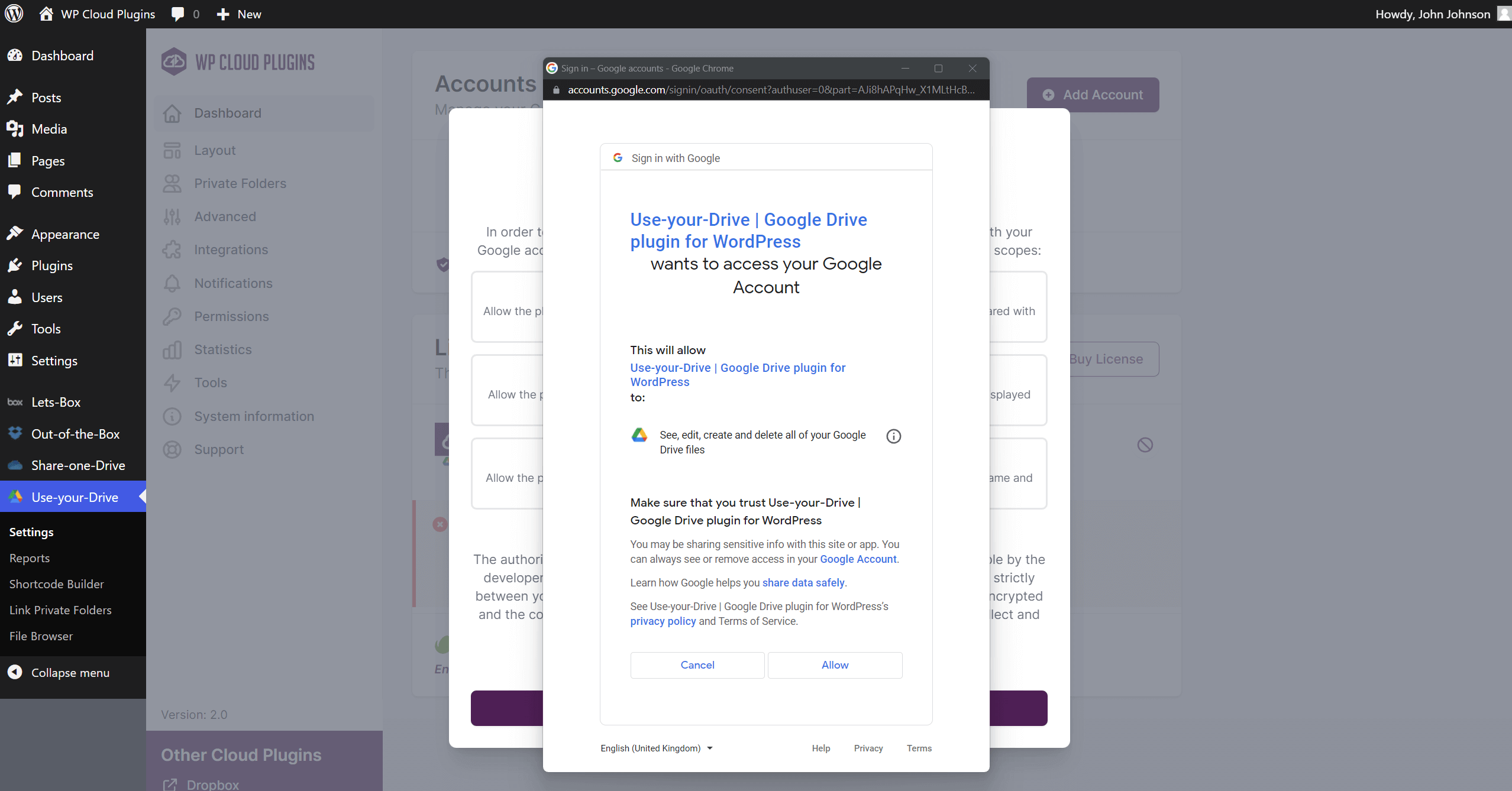Open the privacy policy link
This screenshot has height=791, width=1512.
coord(663,621)
